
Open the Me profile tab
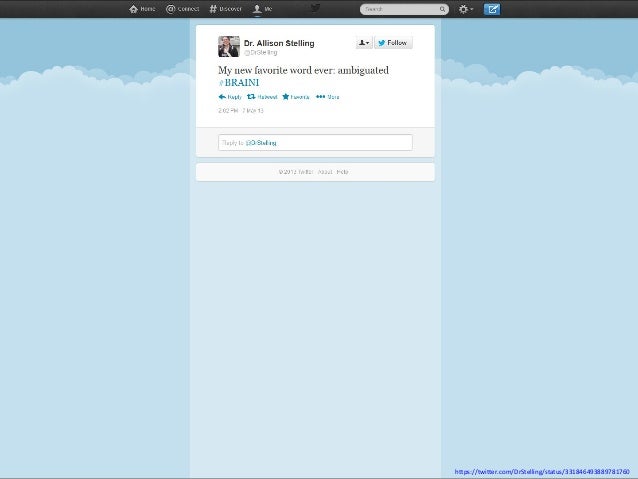262,9
